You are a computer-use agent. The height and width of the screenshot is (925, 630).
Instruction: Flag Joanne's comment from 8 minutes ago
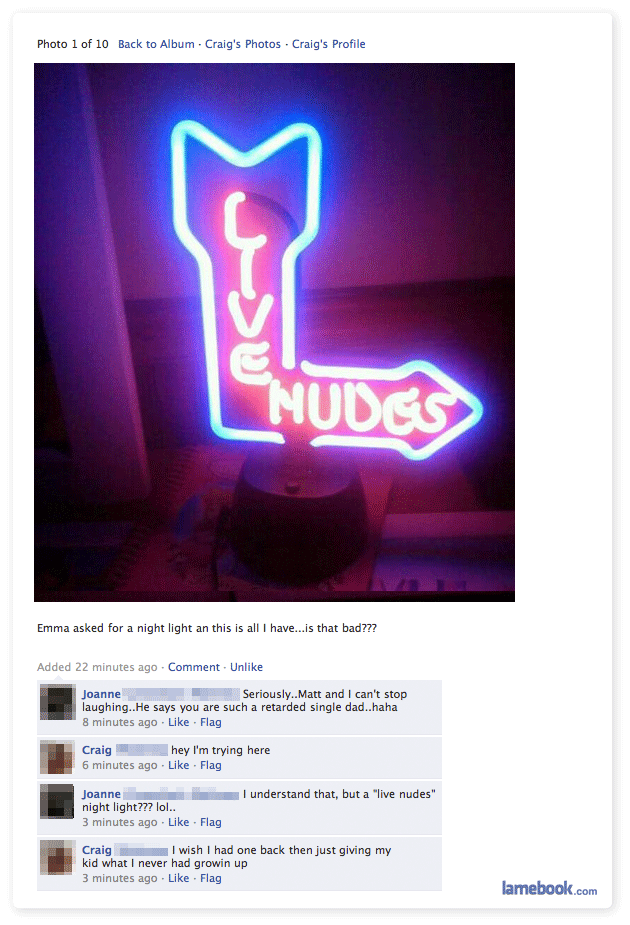click(211, 722)
